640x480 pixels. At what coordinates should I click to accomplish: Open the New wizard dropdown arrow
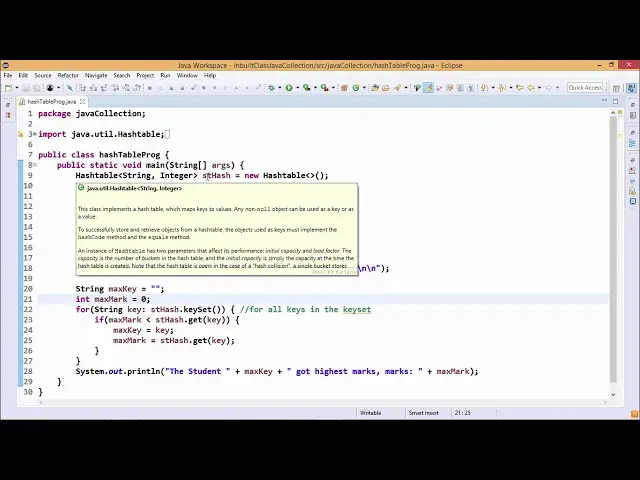pyautogui.click(x=17, y=88)
